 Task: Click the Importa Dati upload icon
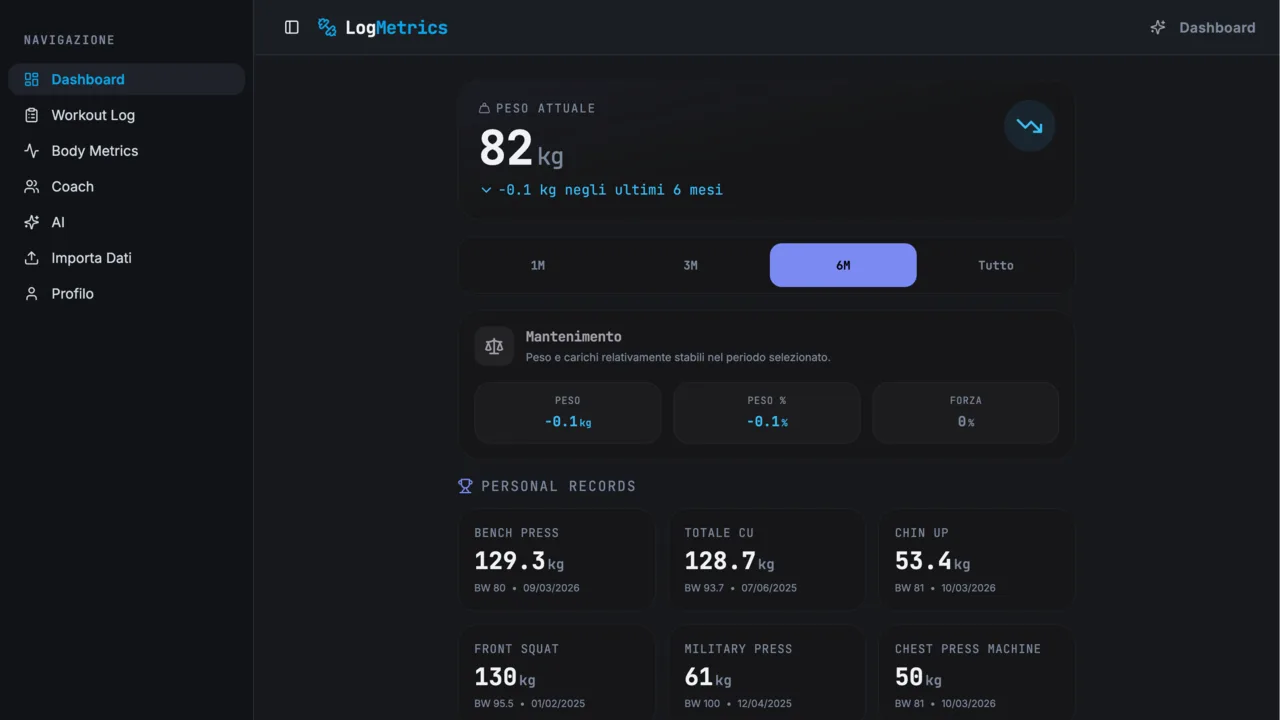[x=32, y=258]
